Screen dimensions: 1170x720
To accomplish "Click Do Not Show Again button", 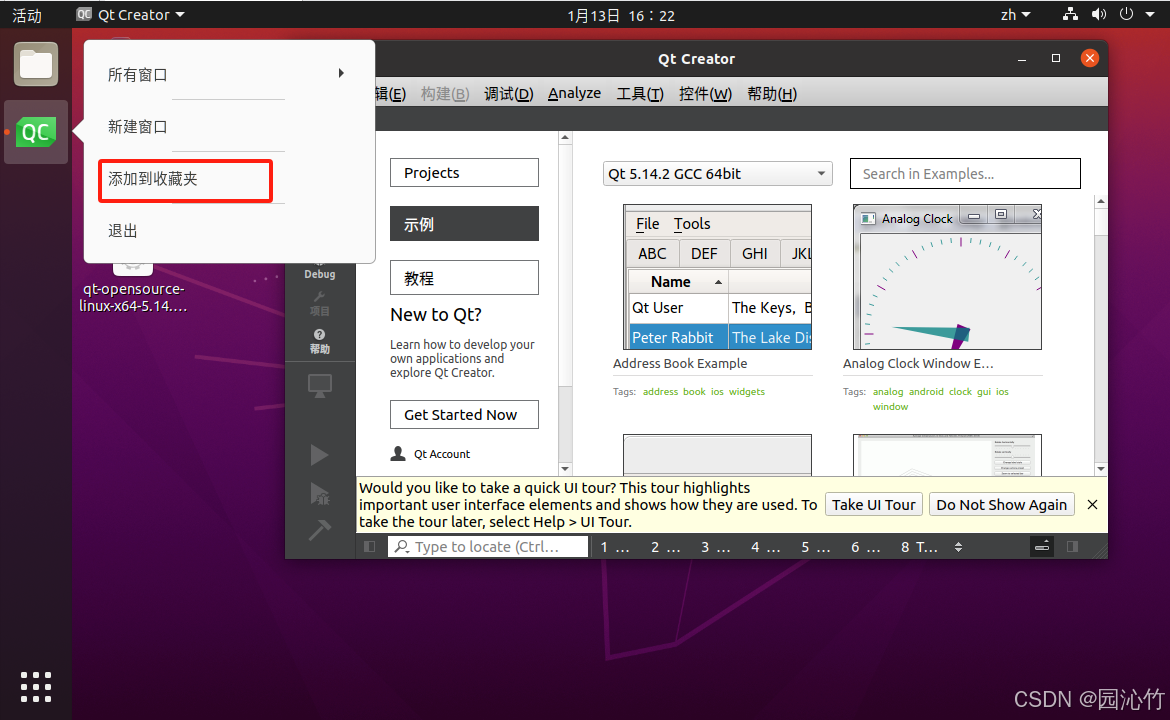I will 1001,504.
